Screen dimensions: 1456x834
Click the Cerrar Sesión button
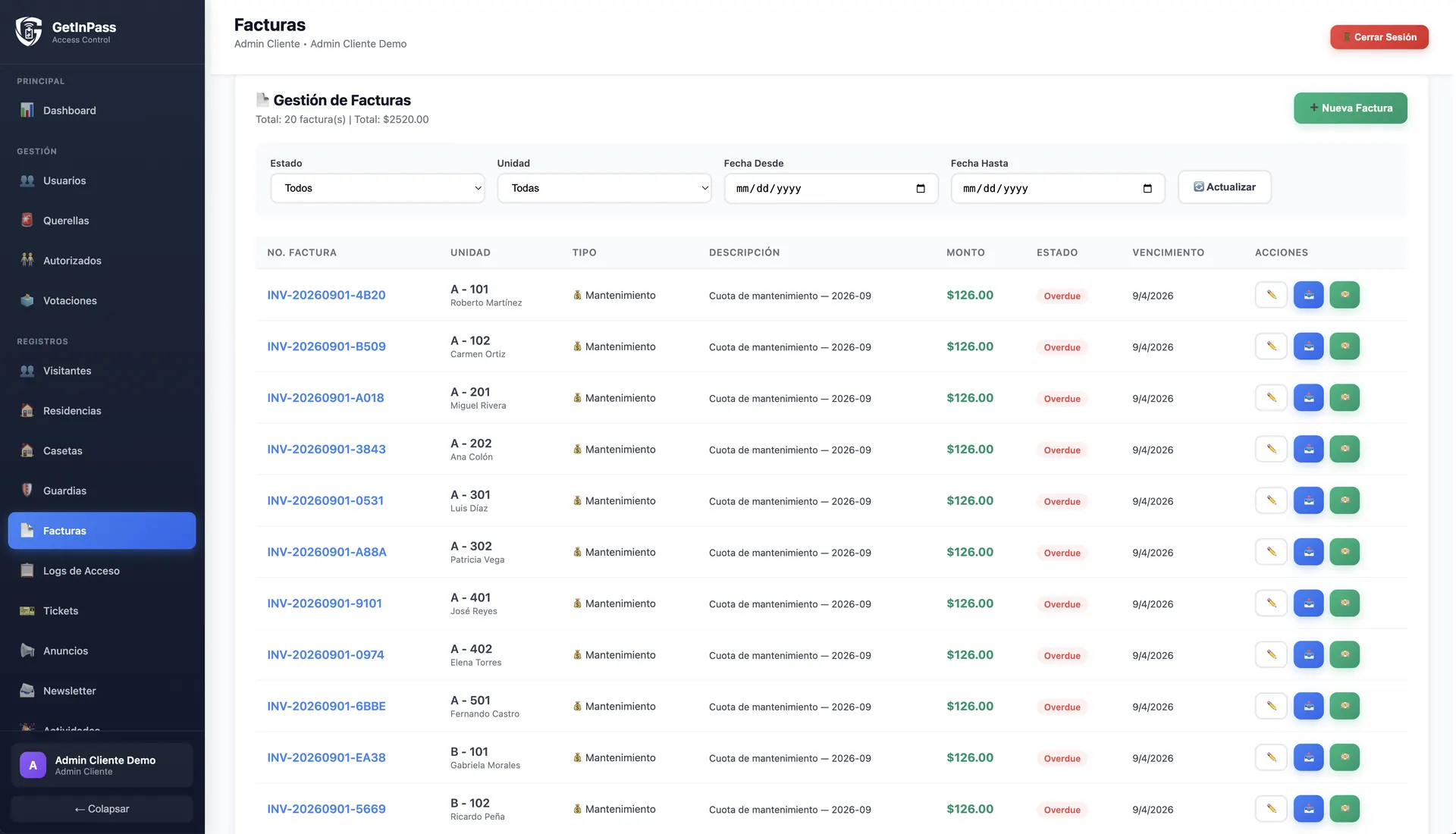1379,37
